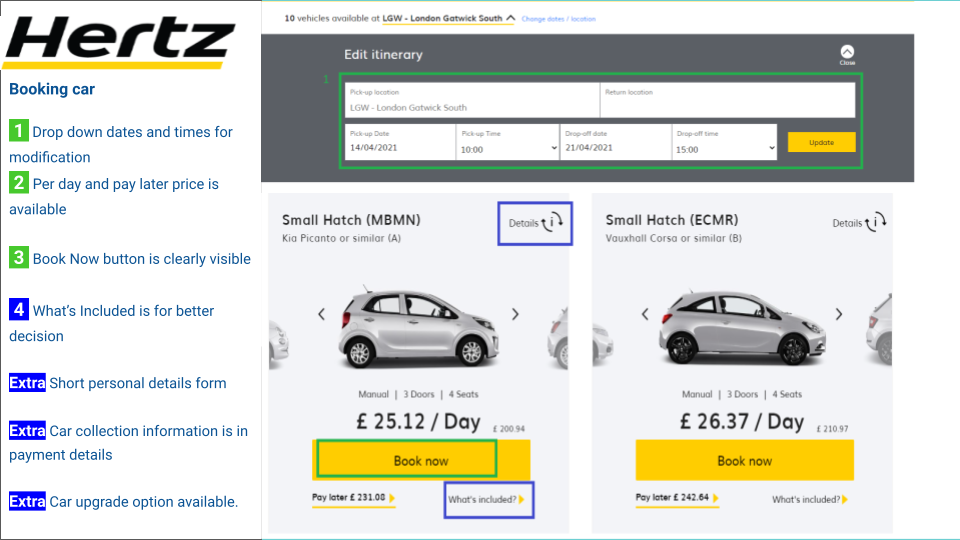
Task: Open Details info icon for Kia Picanto
Action: click(x=552, y=222)
